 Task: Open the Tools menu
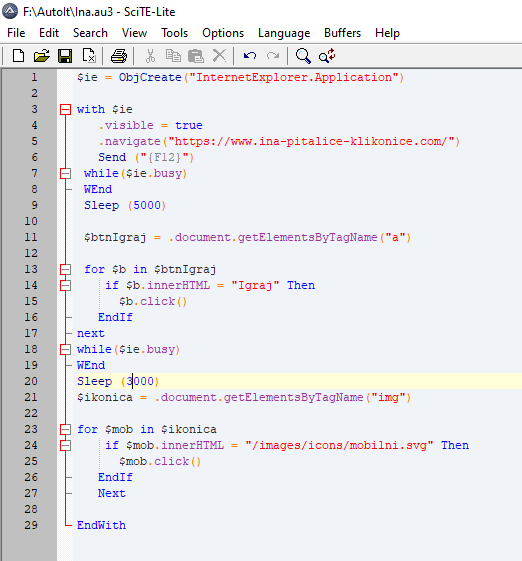point(174,33)
